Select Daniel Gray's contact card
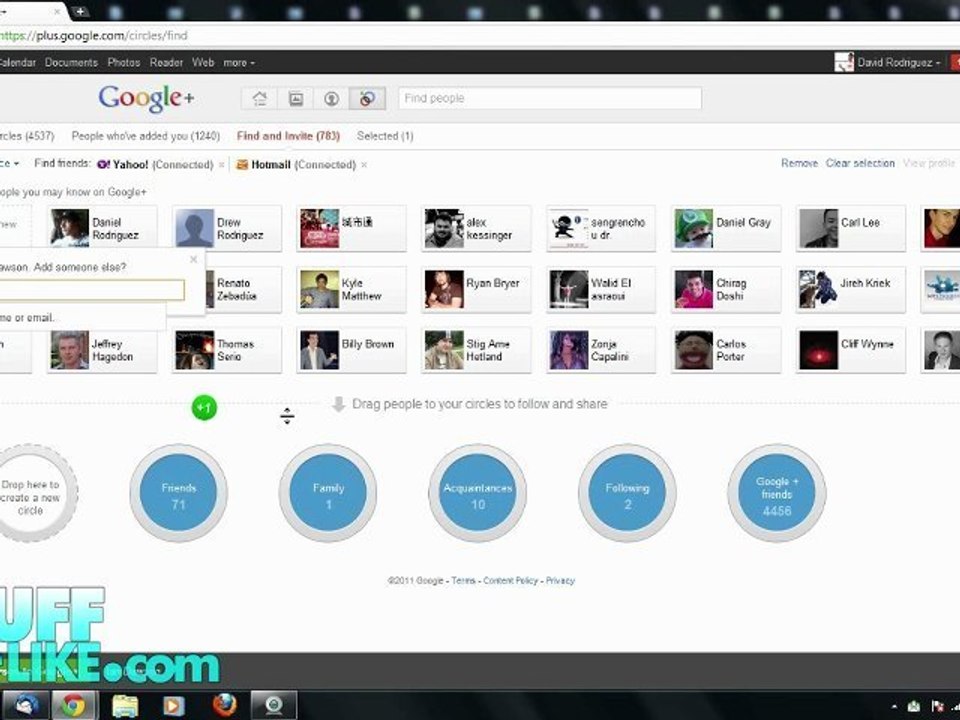 pyautogui.click(x=726, y=228)
